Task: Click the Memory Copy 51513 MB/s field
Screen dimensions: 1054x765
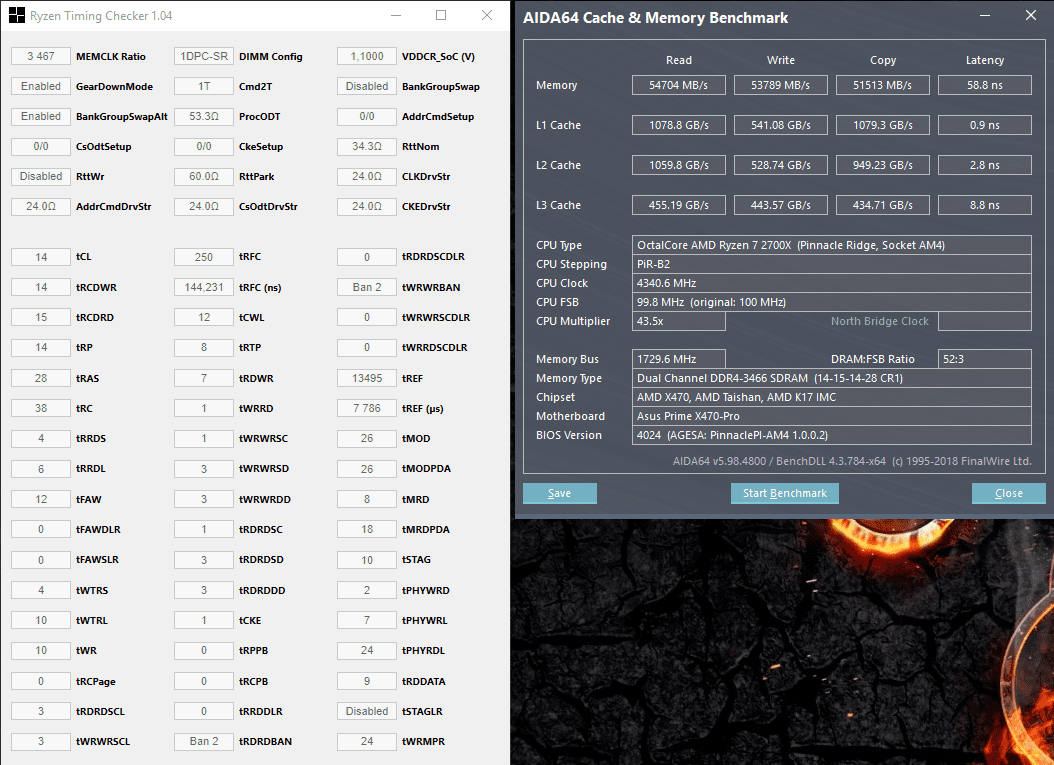Action: [883, 85]
